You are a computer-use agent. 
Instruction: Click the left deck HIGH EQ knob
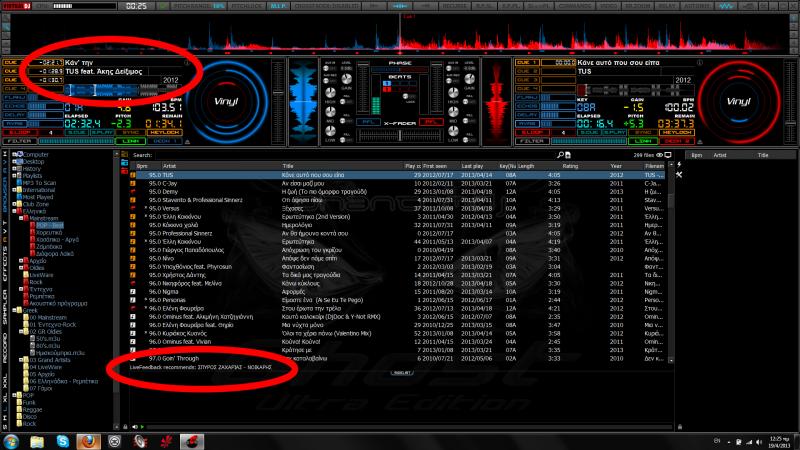pyautogui.click(x=330, y=93)
